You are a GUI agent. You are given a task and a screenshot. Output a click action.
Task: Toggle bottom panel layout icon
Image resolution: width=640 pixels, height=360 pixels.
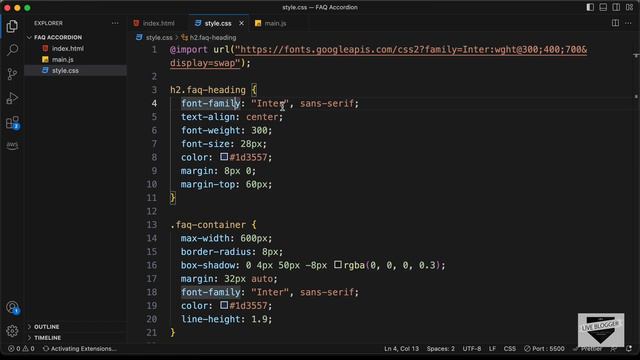tap(603, 7)
